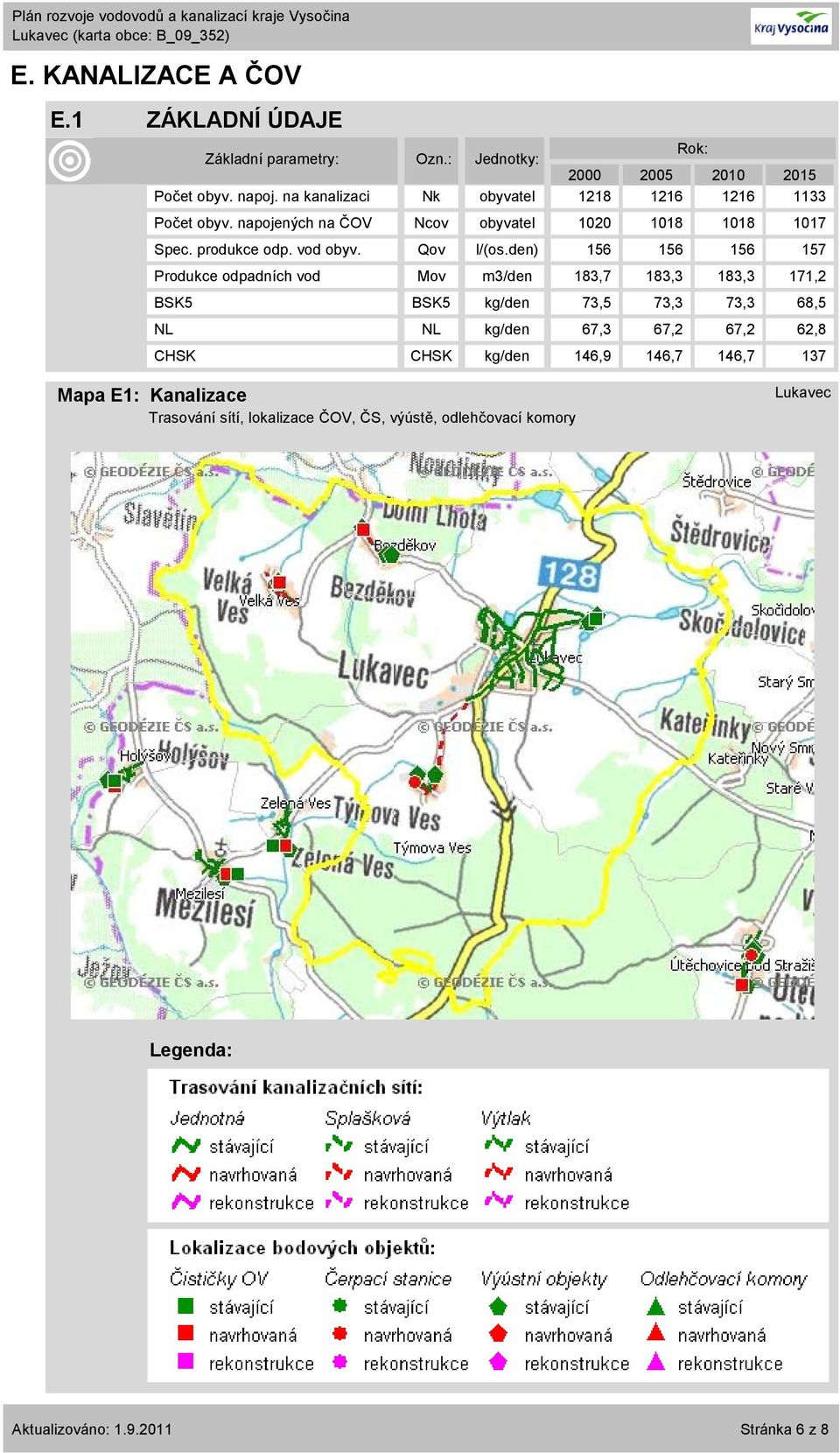
Task: Click the 'E. KANALIZACE A ČOV' heading
Action: [x=156, y=75]
